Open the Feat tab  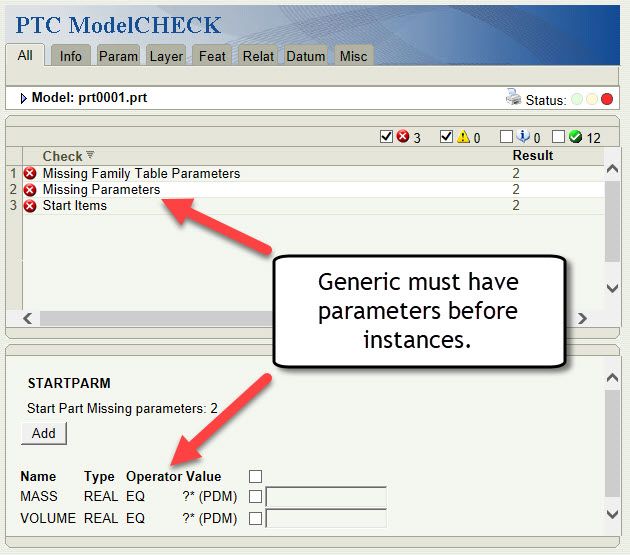[212, 56]
